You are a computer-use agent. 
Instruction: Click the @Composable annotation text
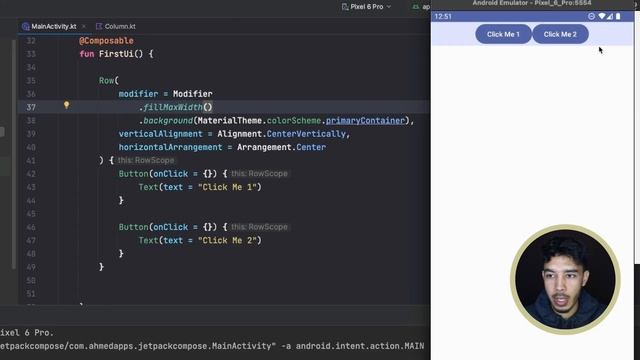coord(106,40)
